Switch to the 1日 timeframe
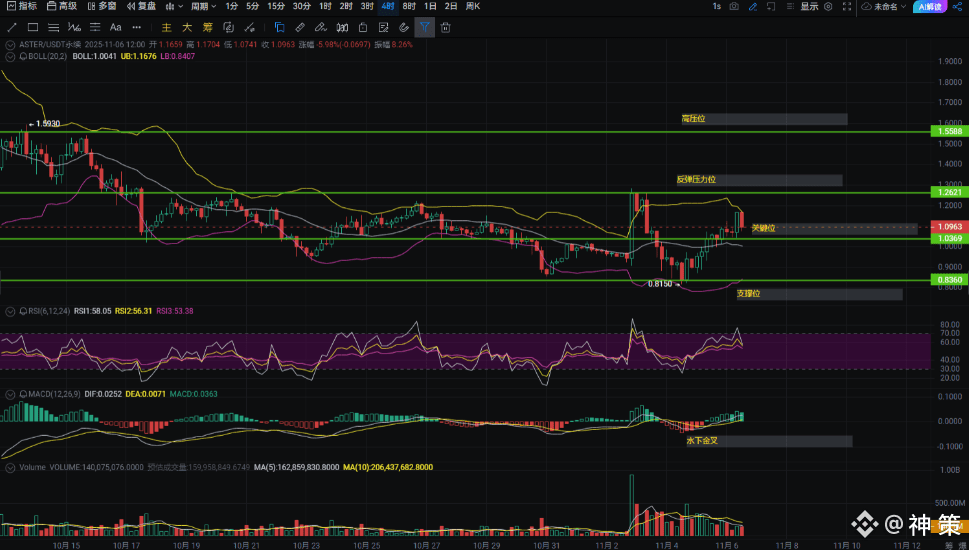969x550 pixels. tap(430, 6)
